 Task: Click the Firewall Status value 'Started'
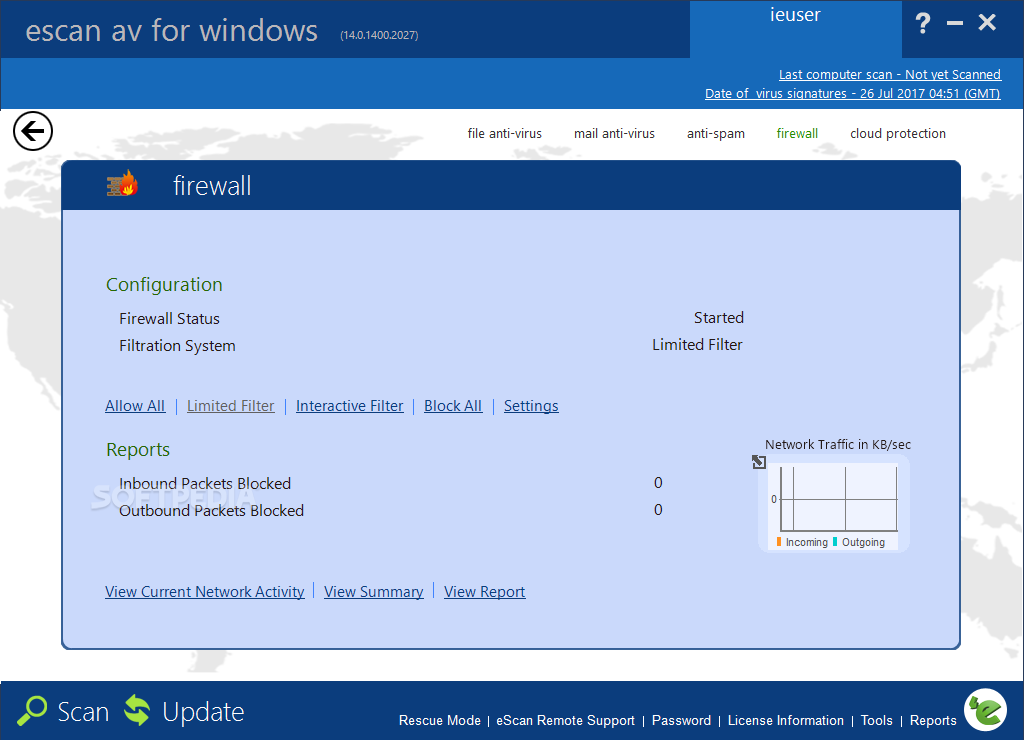[718, 318]
